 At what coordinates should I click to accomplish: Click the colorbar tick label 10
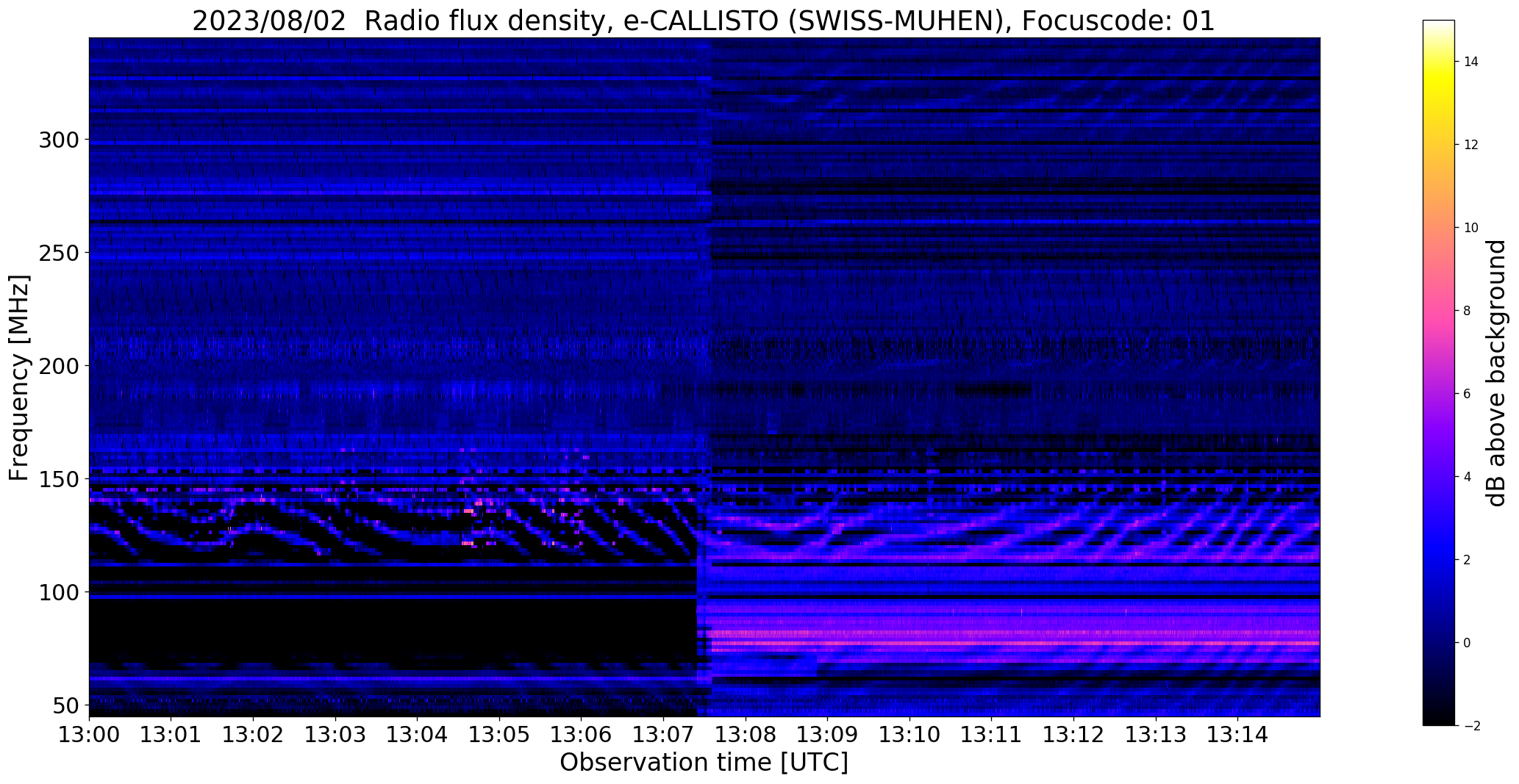click(1470, 228)
